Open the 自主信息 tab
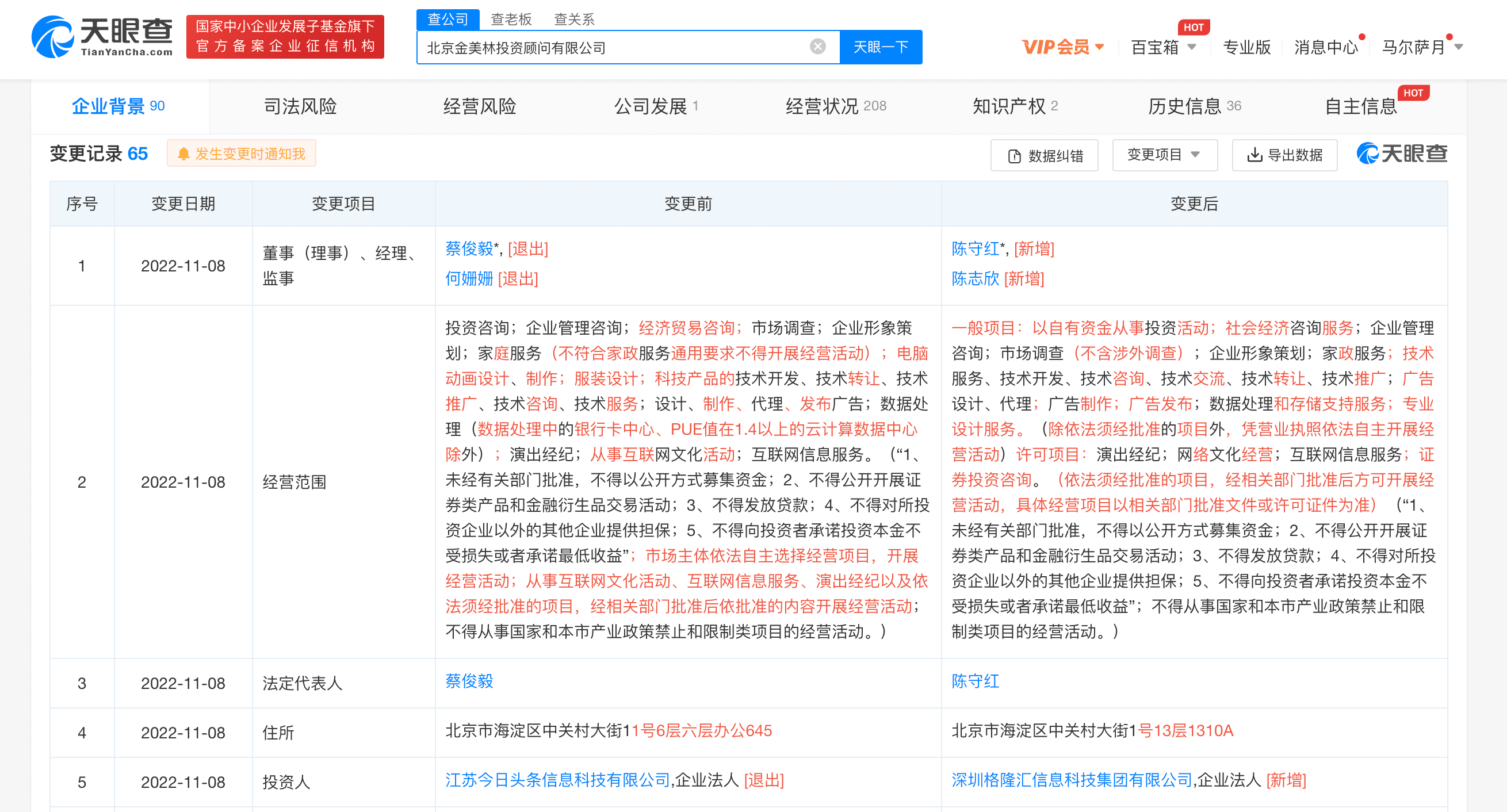The image size is (1507, 812). click(1361, 106)
